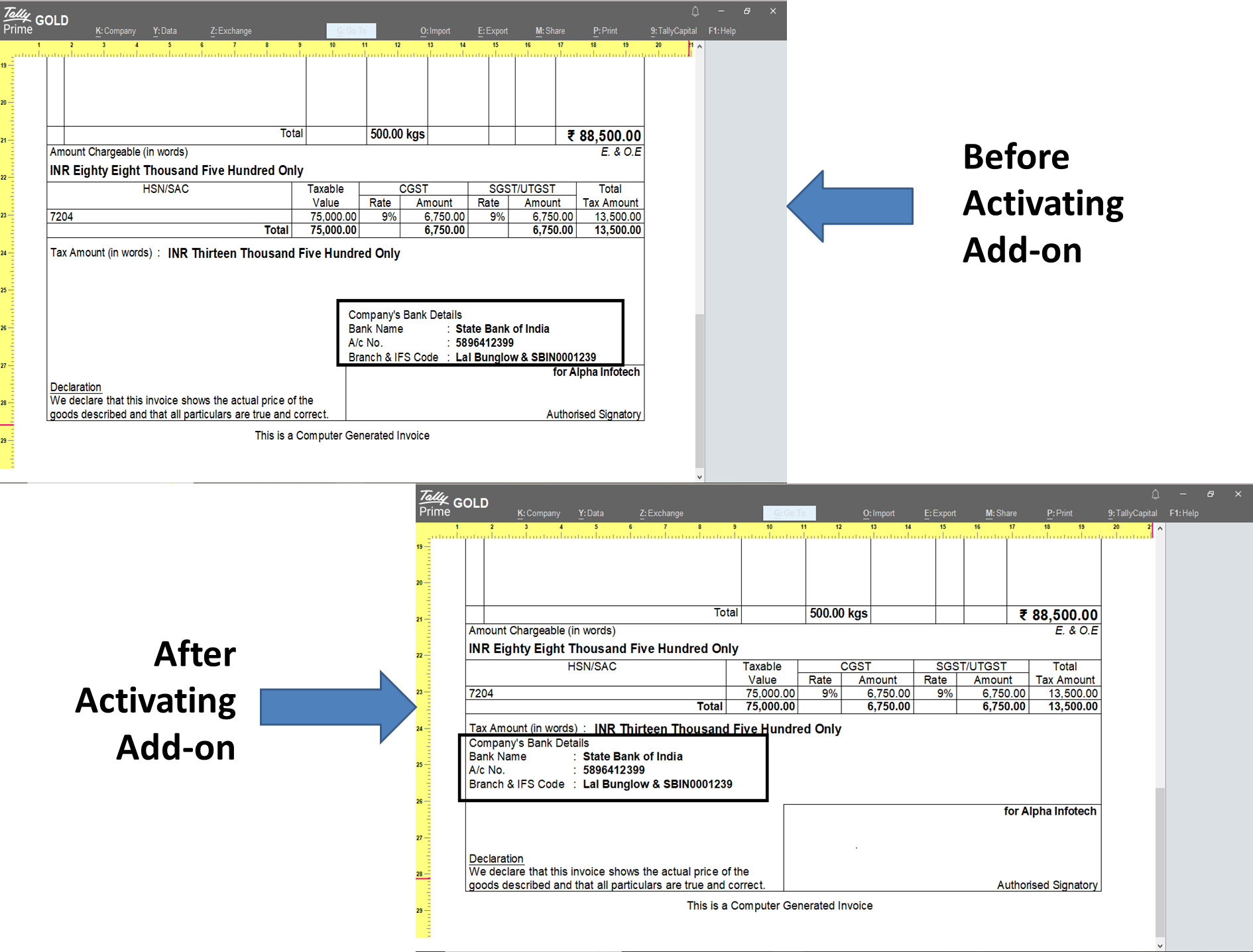Click '500.00 kgs' quantity in the bottom invoice

(839, 614)
